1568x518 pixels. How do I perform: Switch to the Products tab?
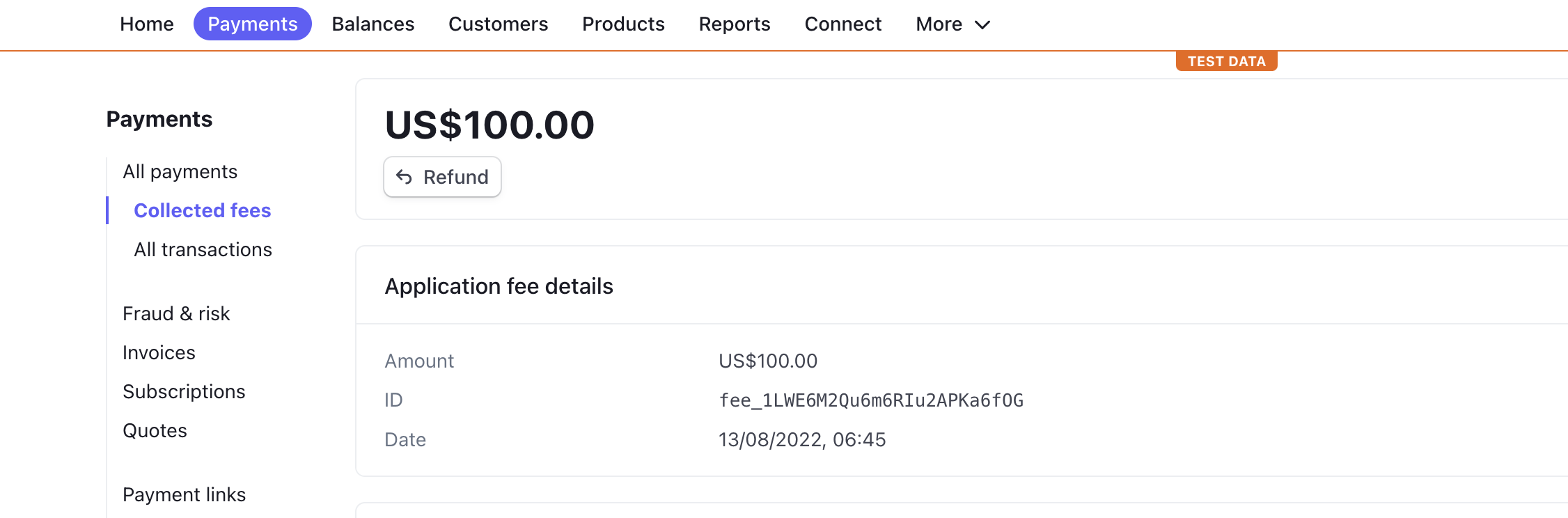coord(623,24)
